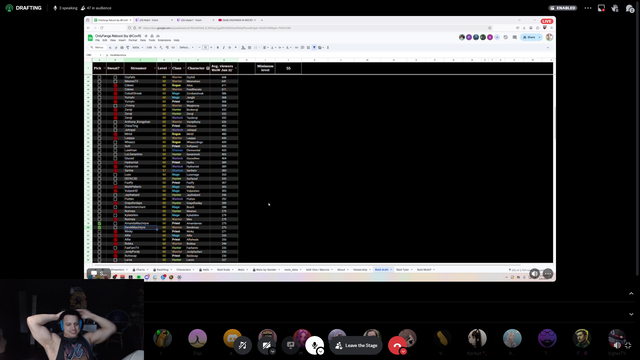The width and height of the screenshot is (640, 360).
Task: Click the font size field
Action: click(205, 47)
